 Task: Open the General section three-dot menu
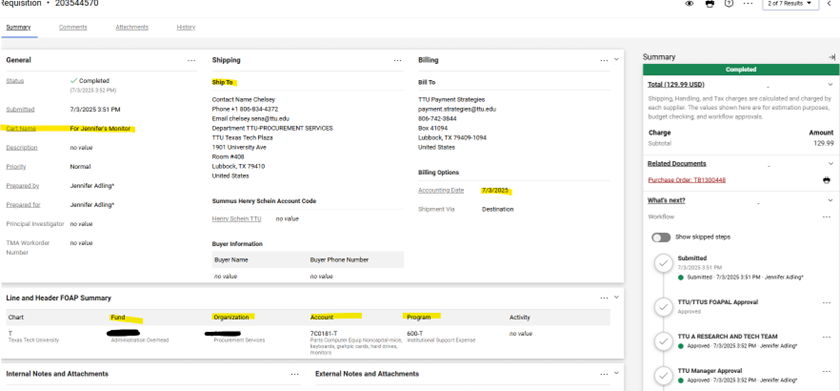[x=191, y=61]
